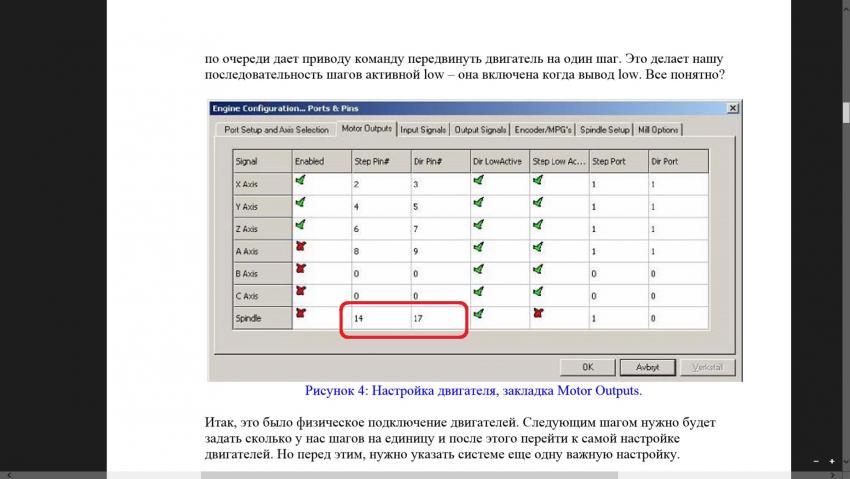Image resolution: width=850 pixels, height=479 pixels.
Task: Click the Spindle Enabled red cross icon
Action: (300, 313)
